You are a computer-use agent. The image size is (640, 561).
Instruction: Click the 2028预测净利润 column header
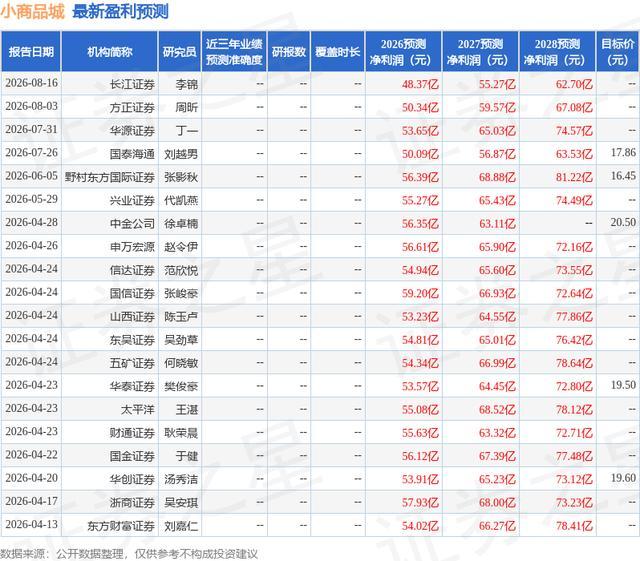point(557,52)
